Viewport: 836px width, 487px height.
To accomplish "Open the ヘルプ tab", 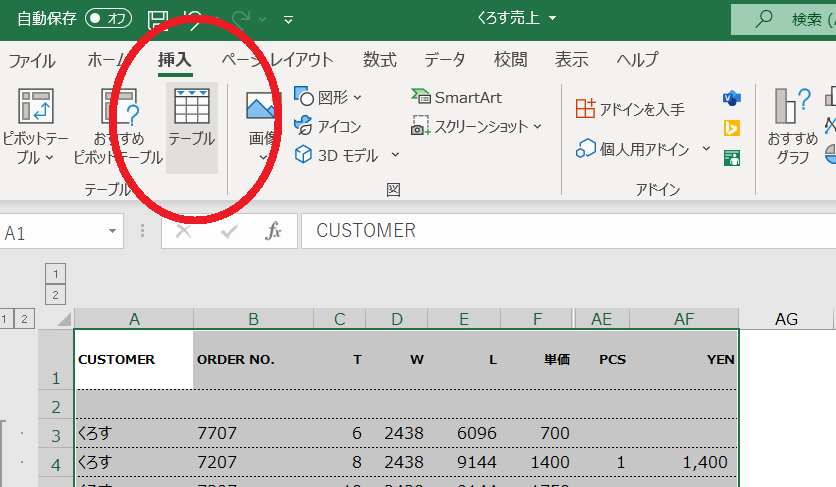I will 637,60.
